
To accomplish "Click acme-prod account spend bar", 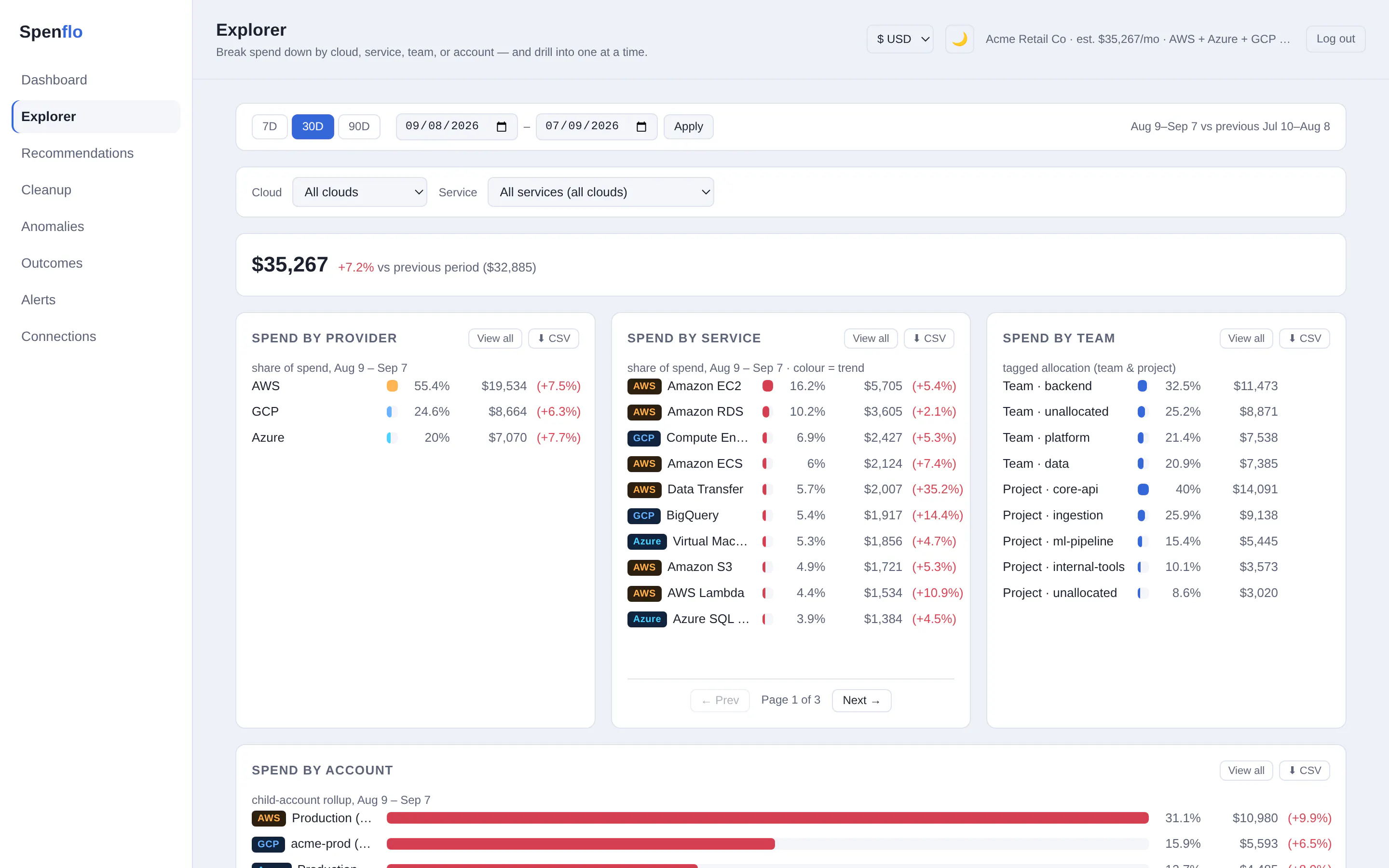I will point(767,844).
